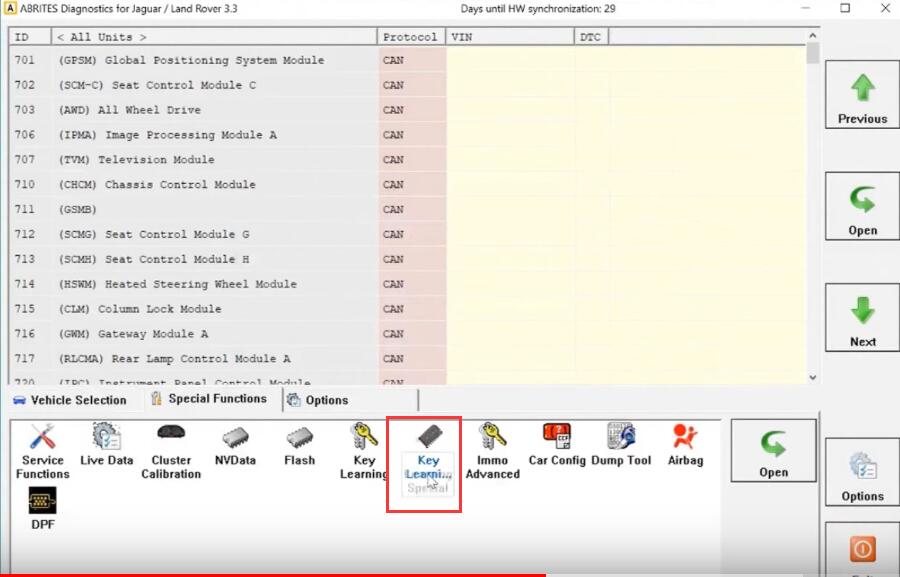Select row 711 GSMB
Image resolution: width=900 pixels, height=577 pixels.
click(x=407, y=209)
